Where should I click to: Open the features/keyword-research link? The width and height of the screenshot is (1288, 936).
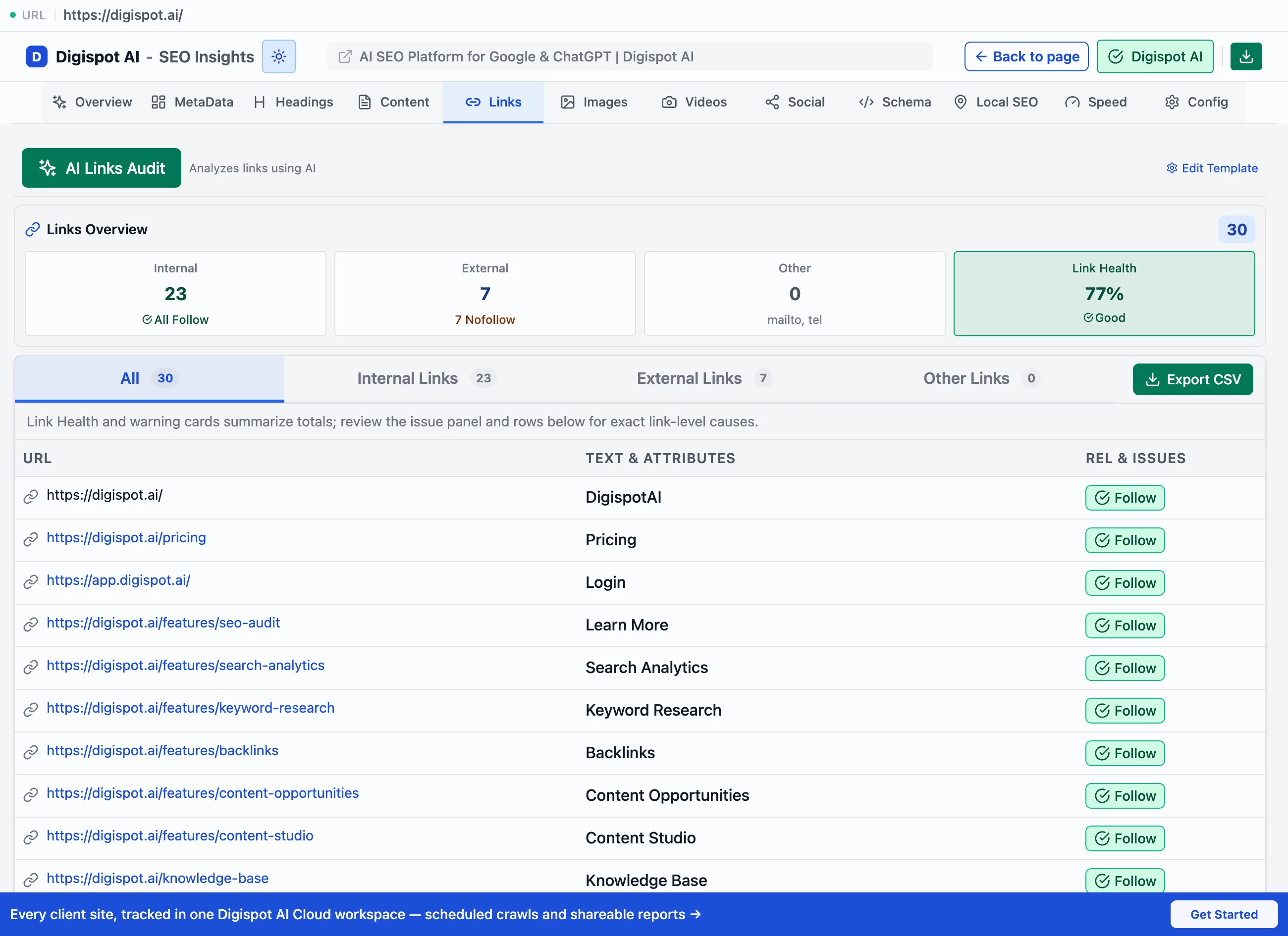(190, 708)
